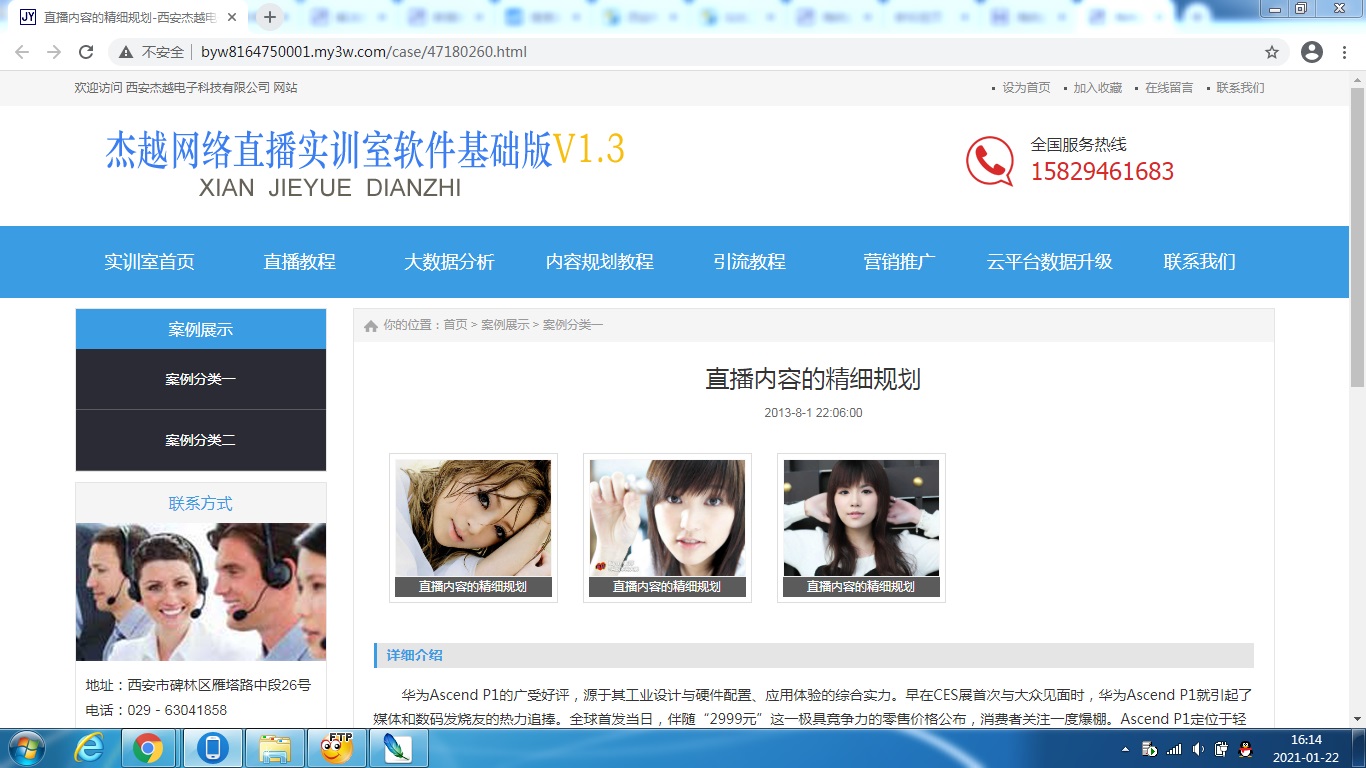Open 直播教程 navigation menu item
Image resolution: width=1366 pixels, height=768 pixels.
pyautogui.click(x=299, y=262)
